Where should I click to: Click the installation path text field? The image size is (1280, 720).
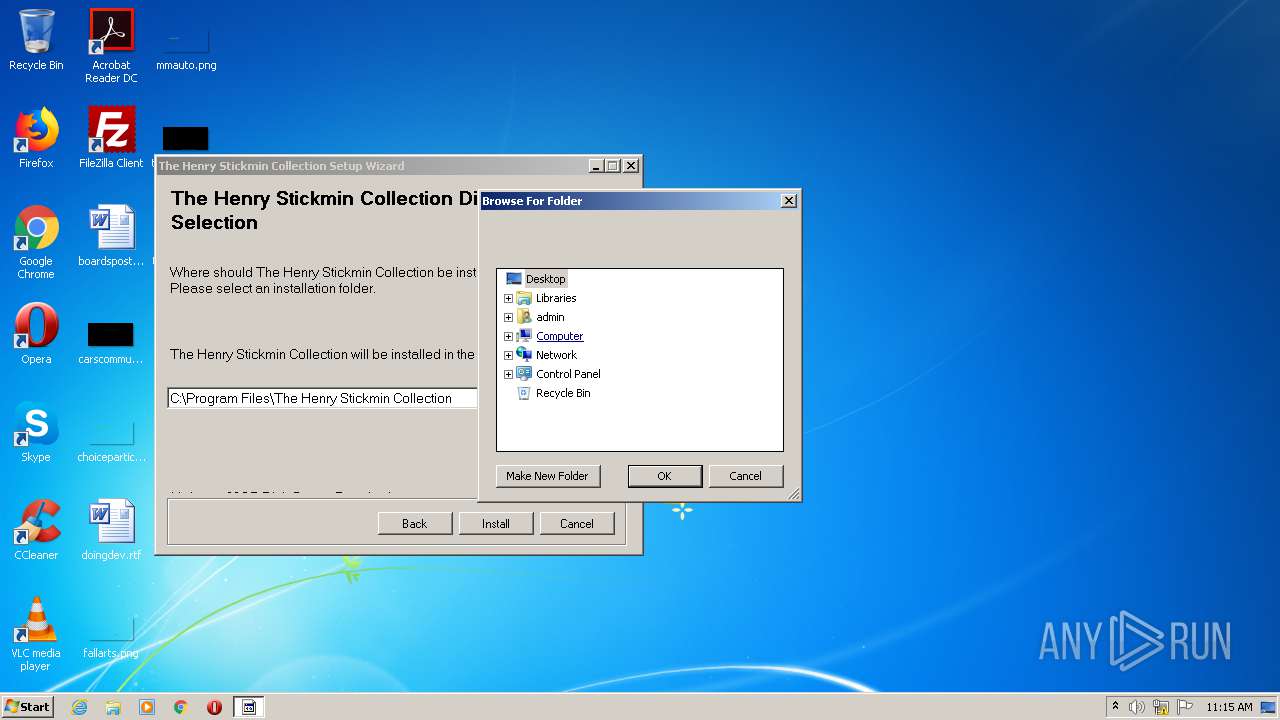[322, 398]
